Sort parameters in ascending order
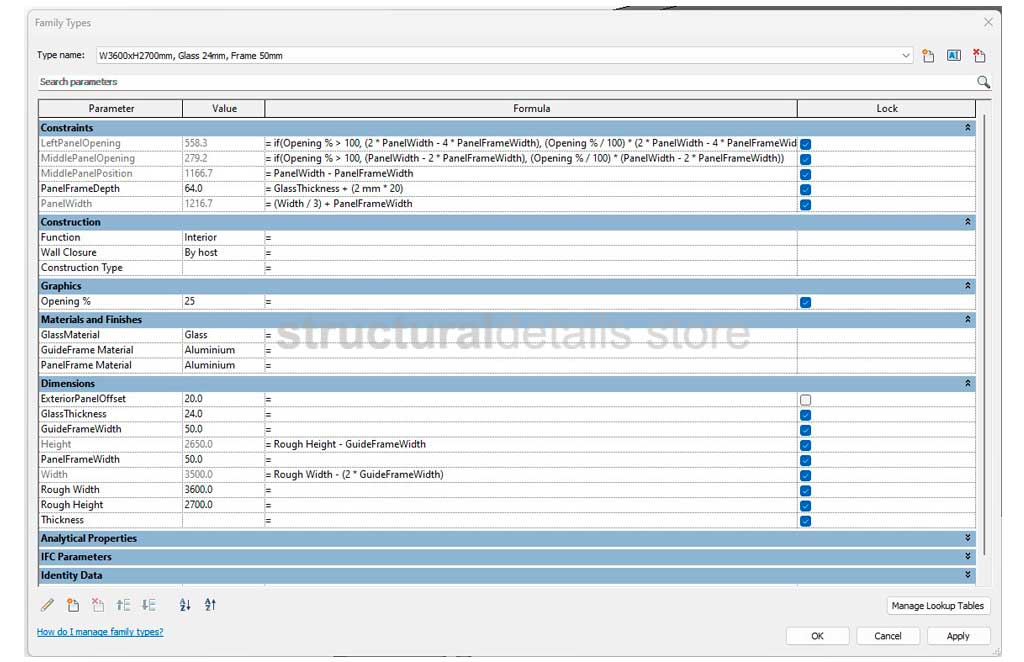This screenshot has height=662, width=1024. click(x=185, y=605)
